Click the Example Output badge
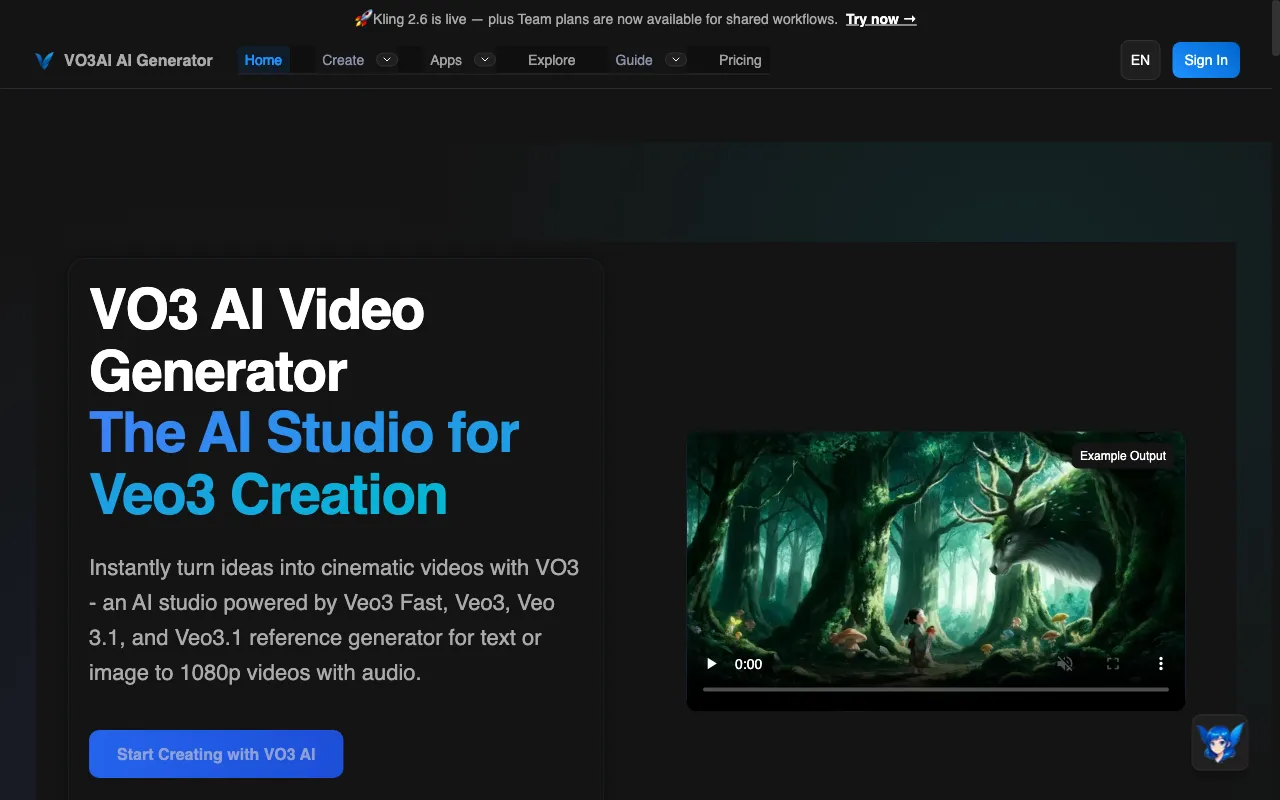Screen dimensions: 1280x800 click(1123, 456)
